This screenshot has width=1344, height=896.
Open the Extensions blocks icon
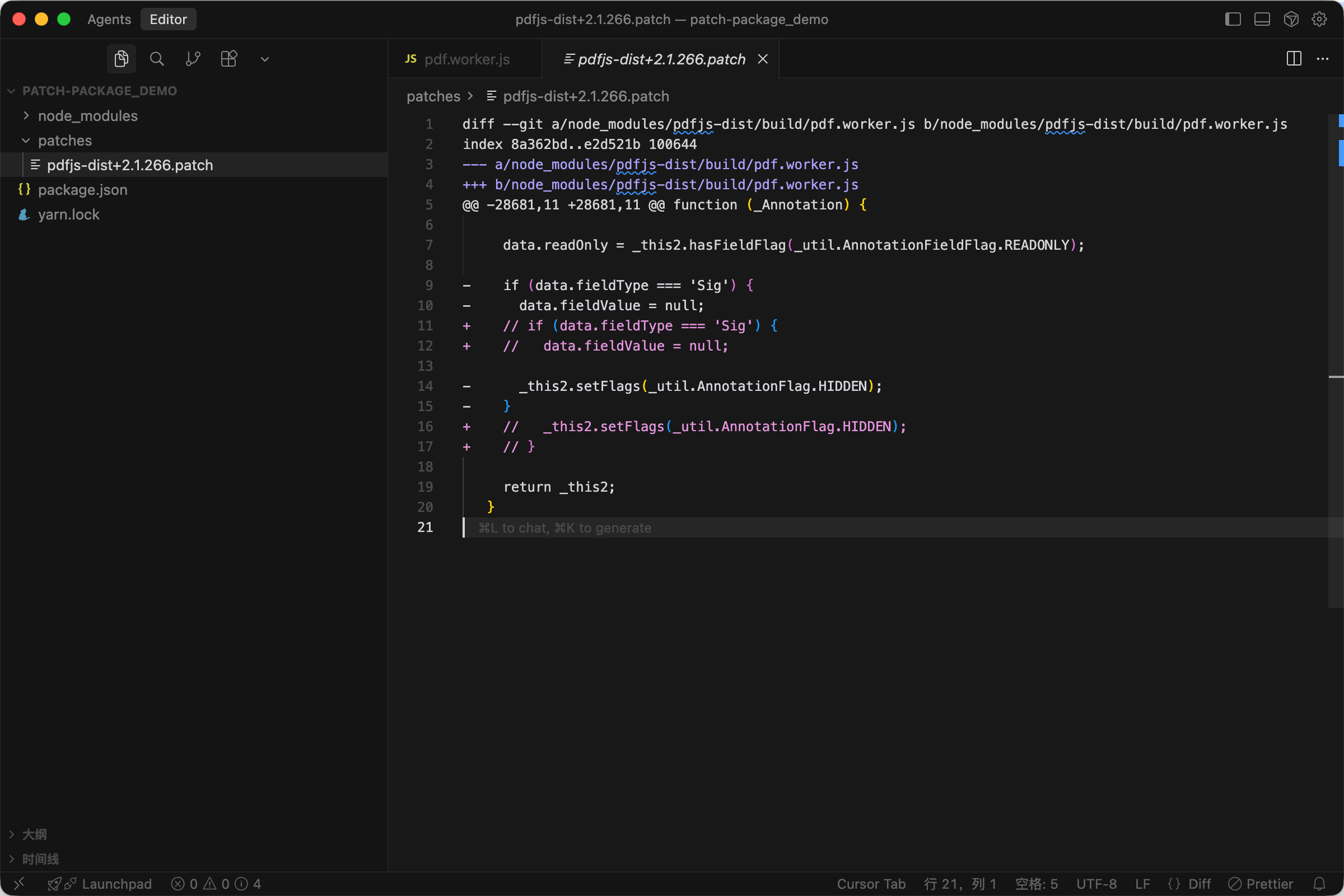(x=228, y=59)
